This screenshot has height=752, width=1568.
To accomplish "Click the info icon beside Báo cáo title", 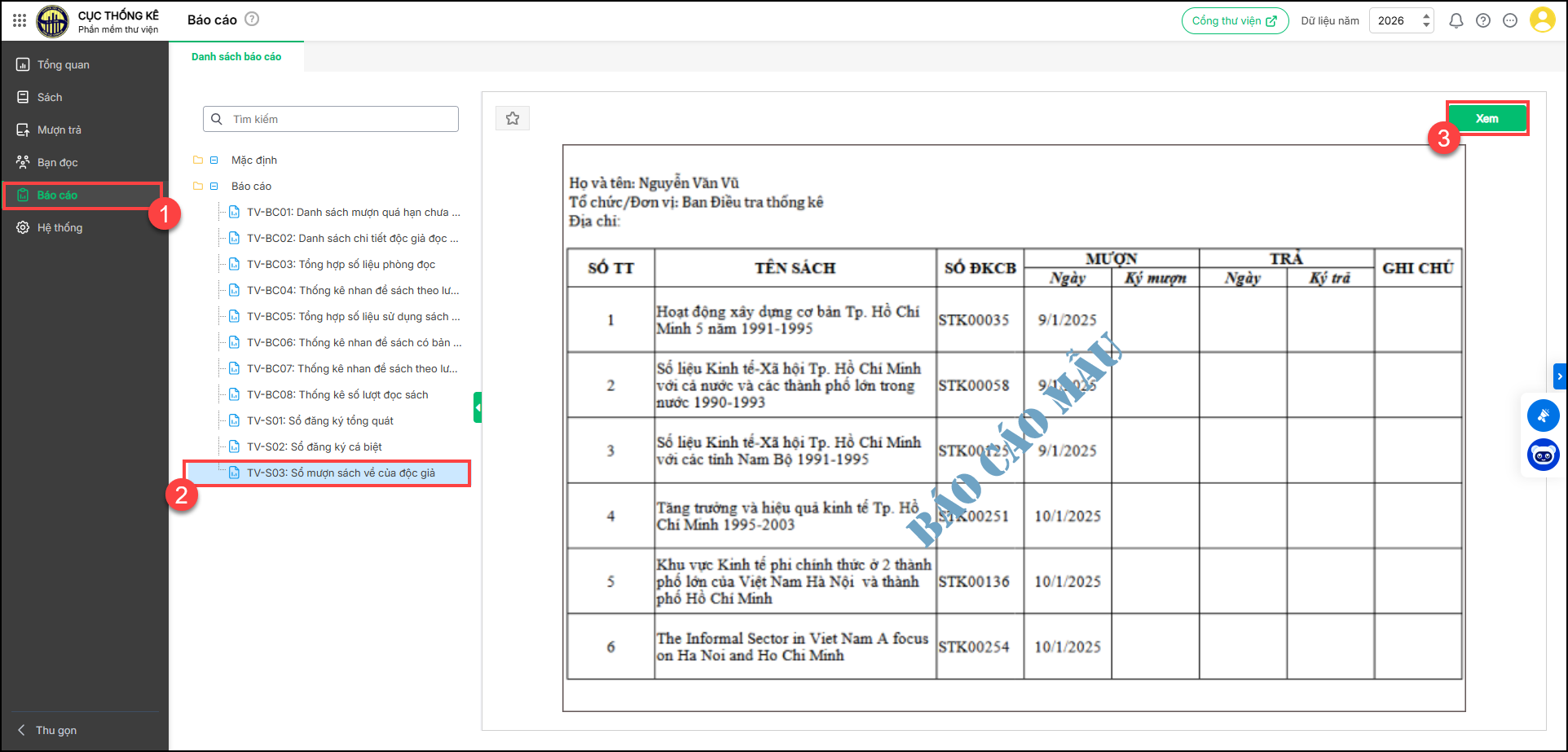I will [x=253, y=20].
